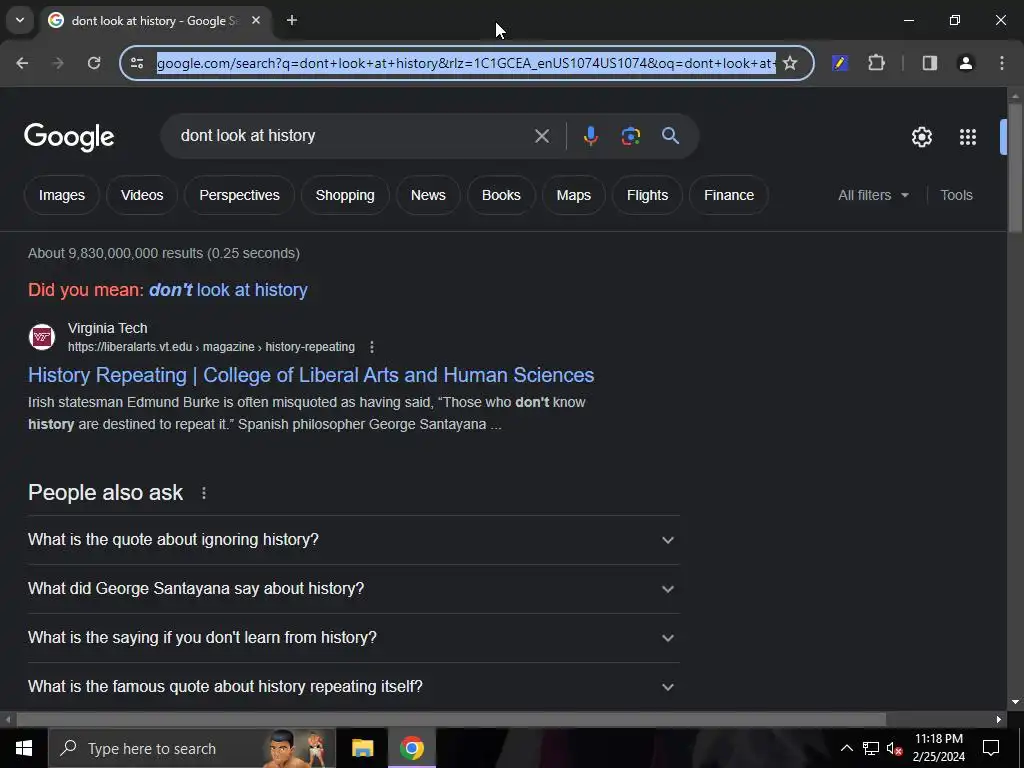The height and width of the screenshot is (768, 1024).
Task: Switch to Finance results
Action: pyautogui.click(x=729, y=195)
